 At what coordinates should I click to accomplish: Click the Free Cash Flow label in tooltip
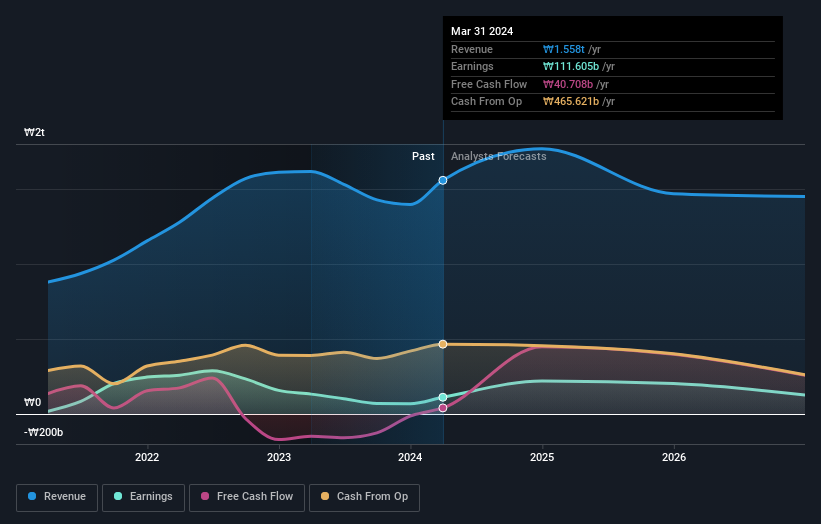[x=489, y=84]
